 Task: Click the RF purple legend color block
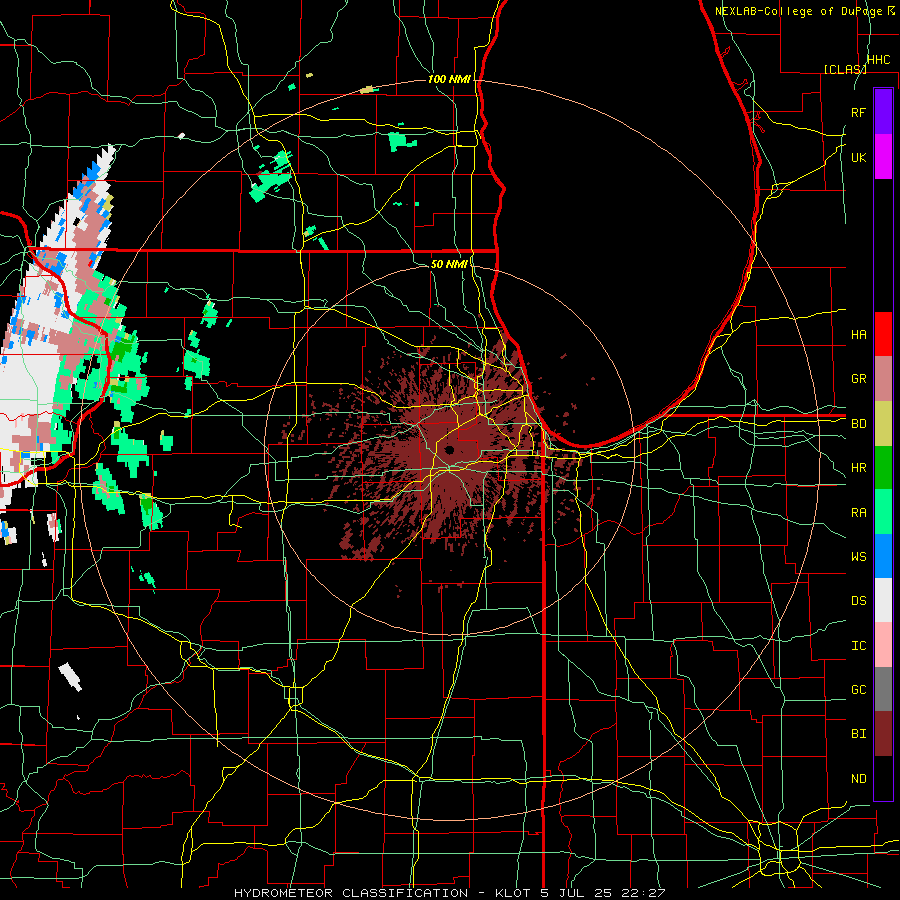tap(883, 112)
